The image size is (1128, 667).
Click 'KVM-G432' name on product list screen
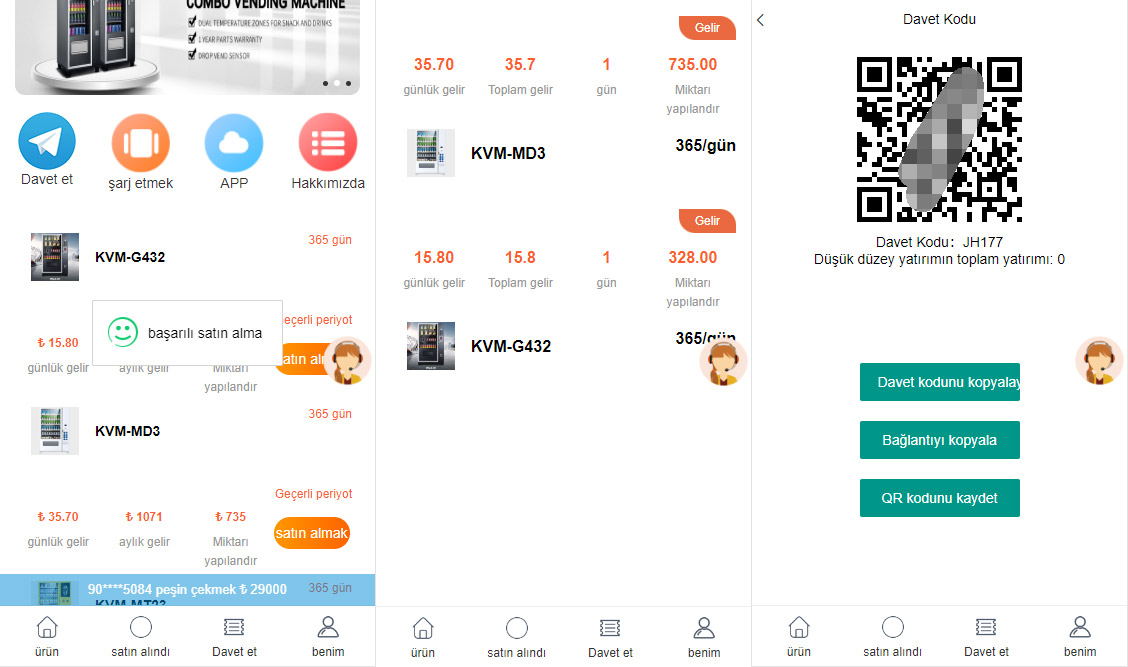tap(130, 258)
